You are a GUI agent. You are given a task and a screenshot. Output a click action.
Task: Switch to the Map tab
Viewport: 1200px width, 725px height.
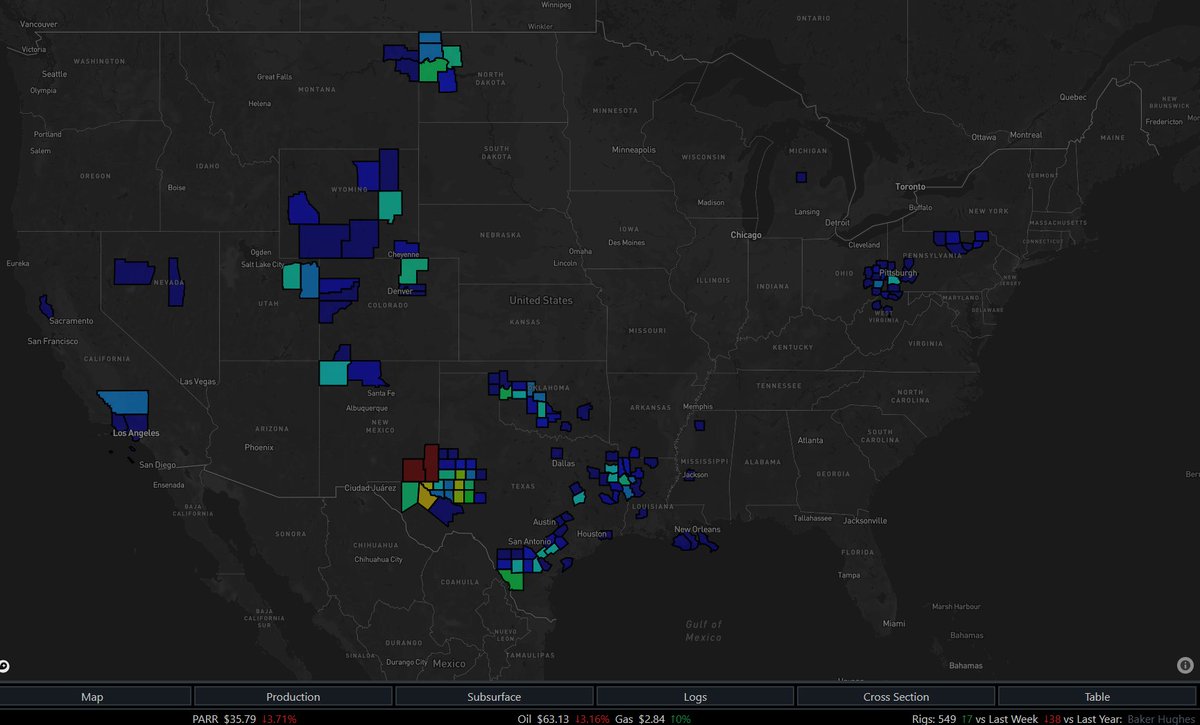pyautogui.click(x=92, y=697)
